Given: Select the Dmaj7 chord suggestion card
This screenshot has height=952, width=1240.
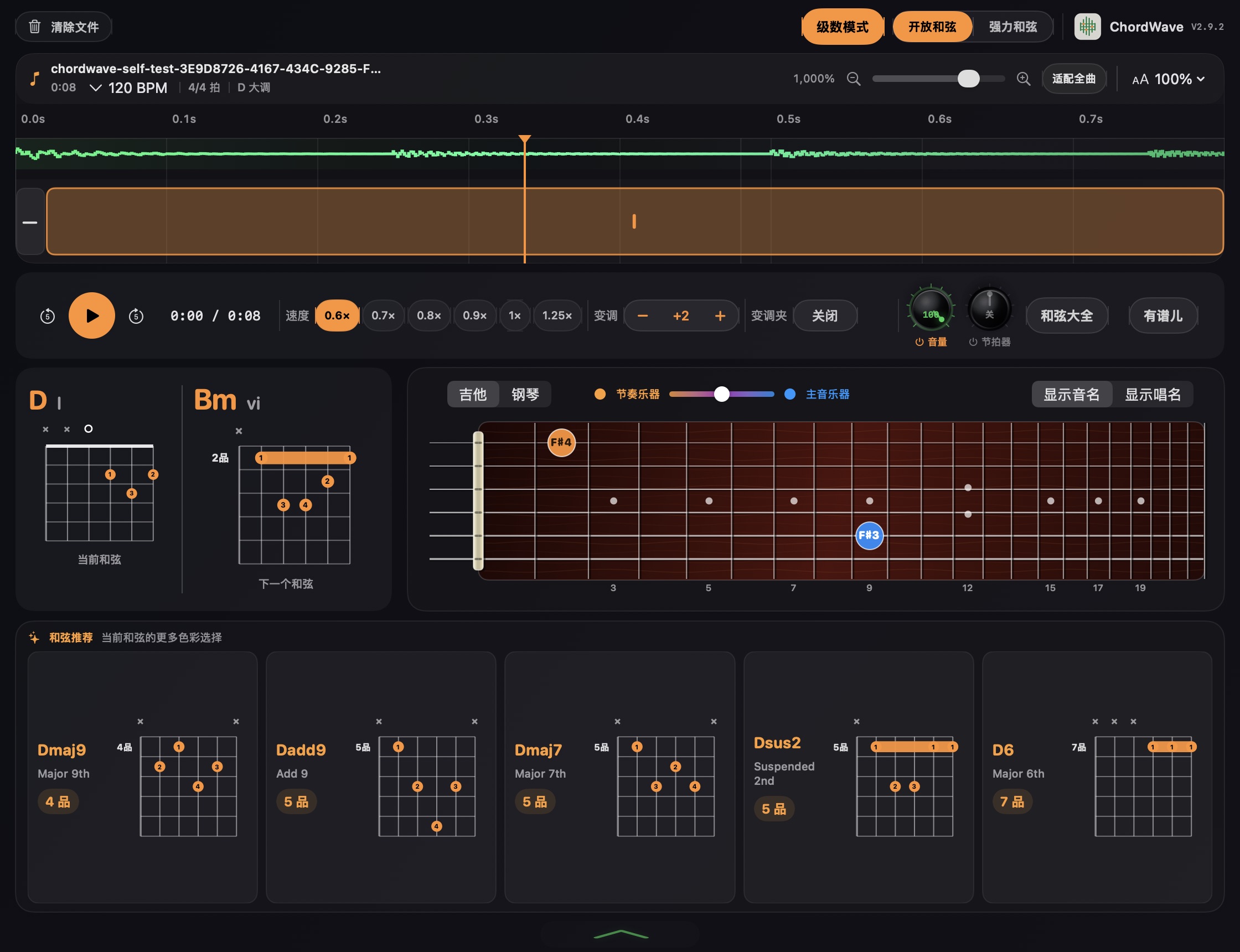Looking at the screenshot, I should 620,778.
